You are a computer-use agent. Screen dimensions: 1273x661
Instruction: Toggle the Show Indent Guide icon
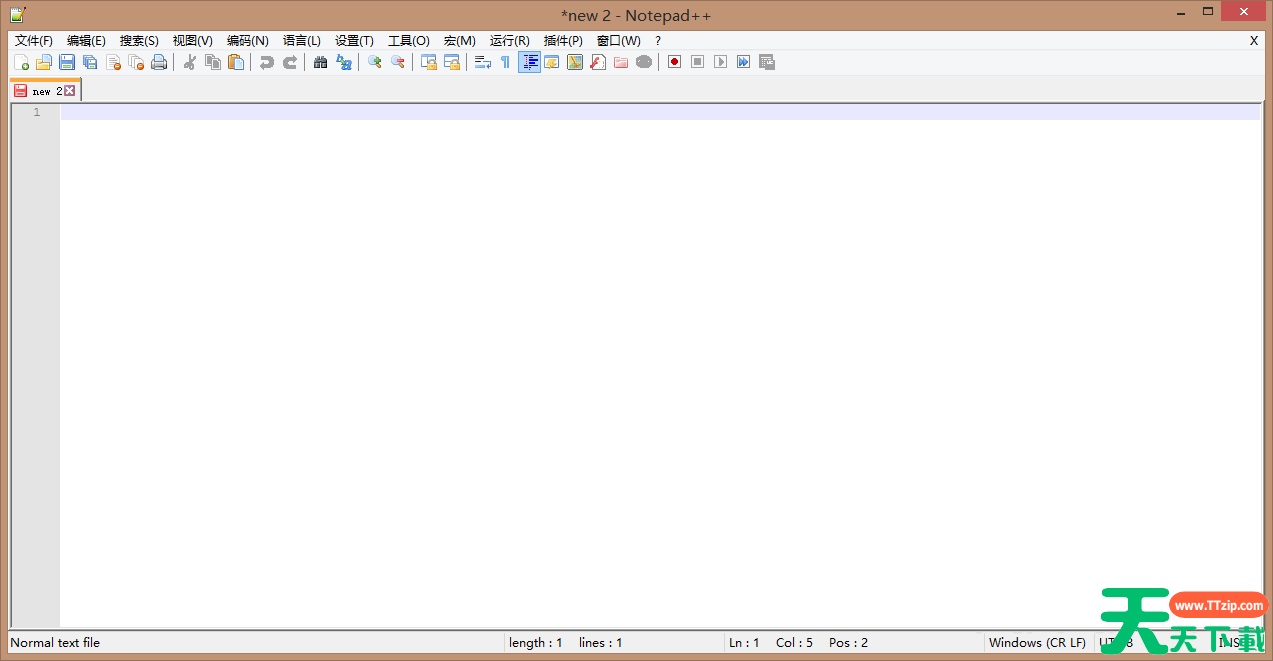click(x=529, y=61)
